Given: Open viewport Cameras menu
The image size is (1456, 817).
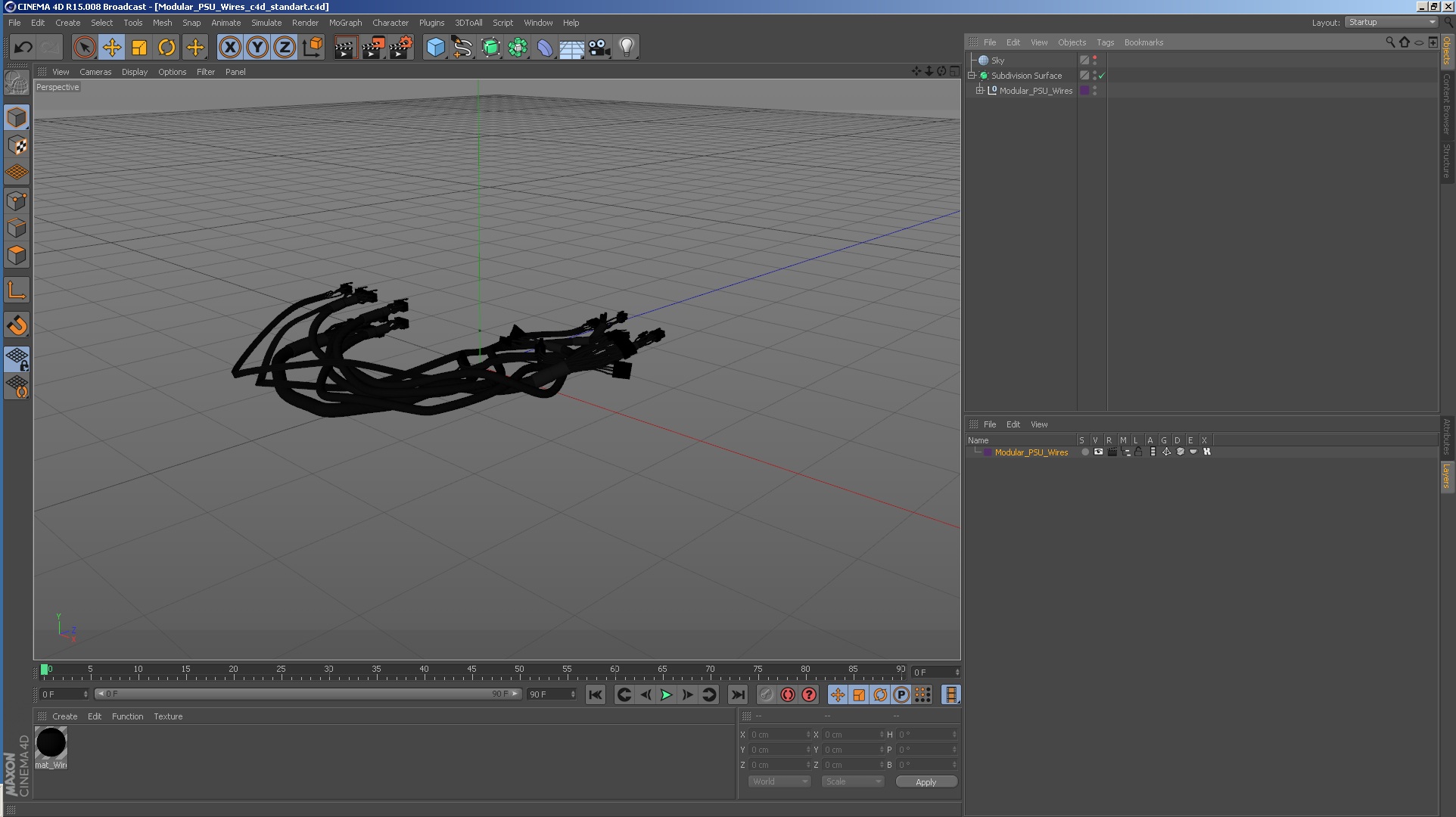Looking at the screenshot, I should click(95, 72).
